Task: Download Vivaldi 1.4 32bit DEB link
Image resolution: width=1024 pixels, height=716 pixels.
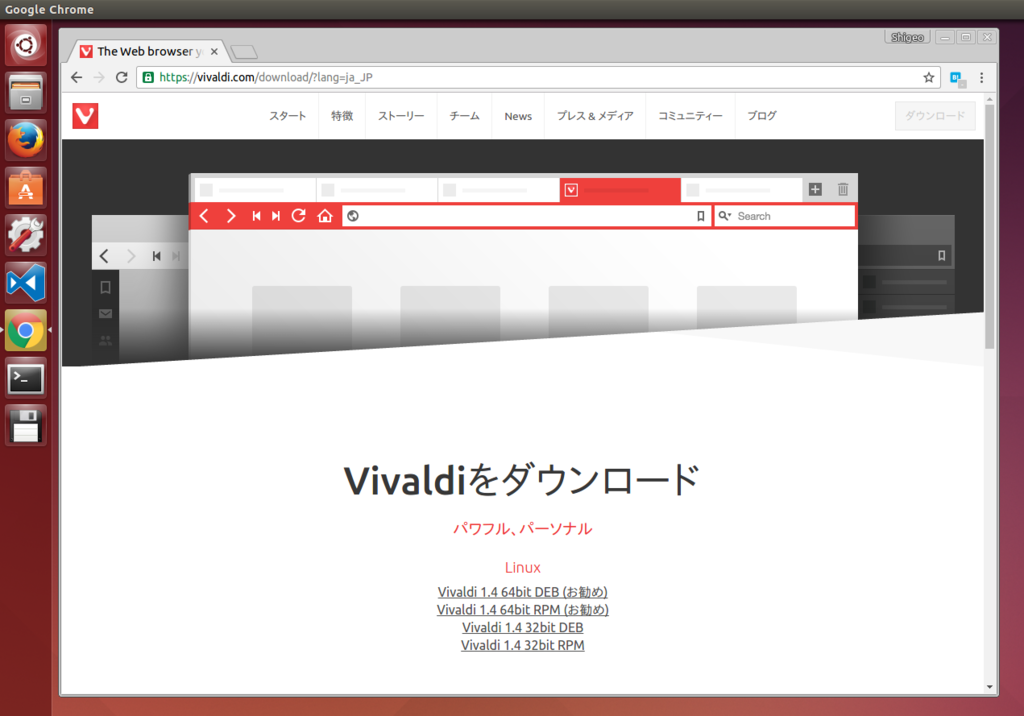Action: coord(522,627)
